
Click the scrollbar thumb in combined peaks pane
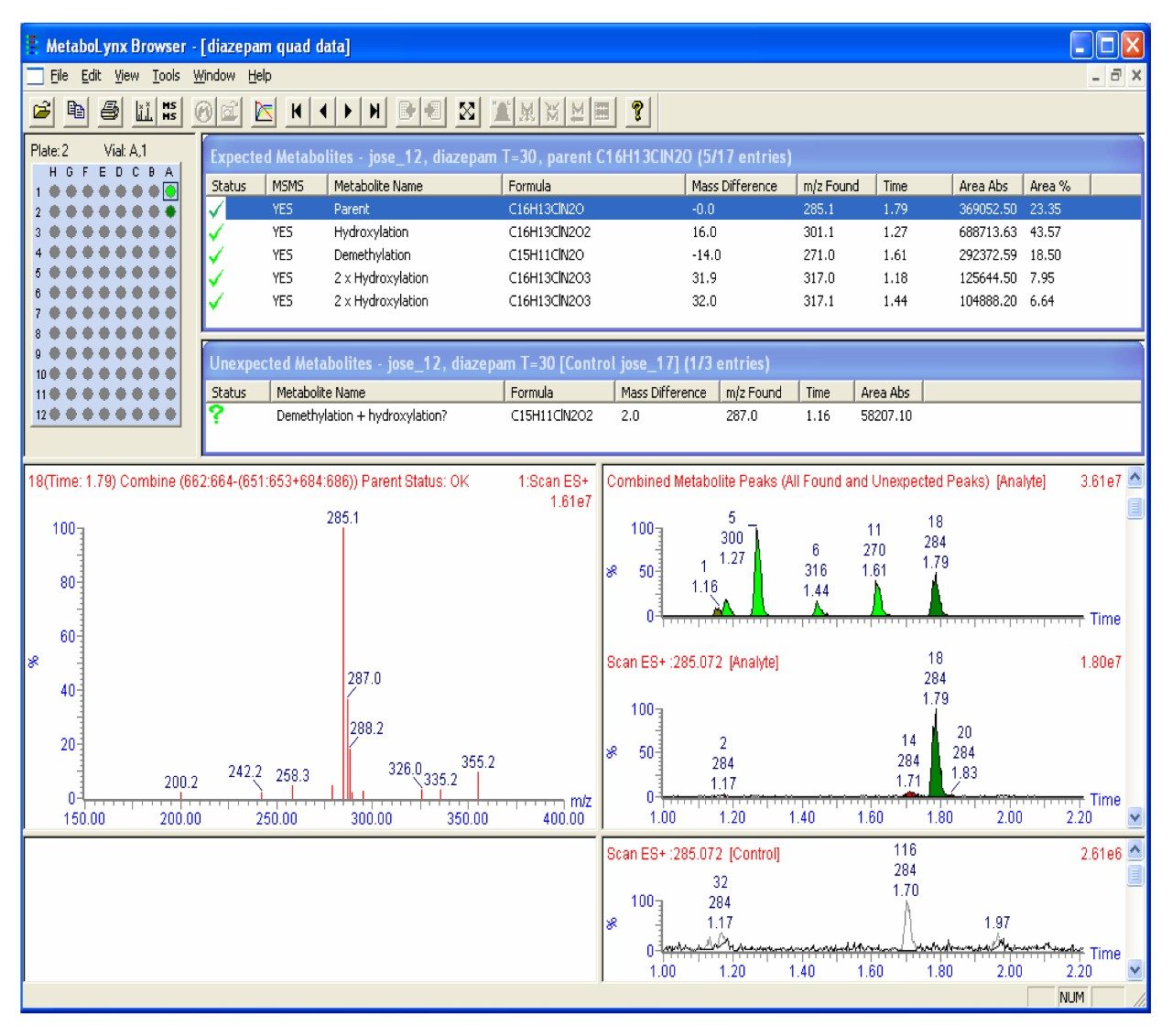pyautogui.click(x=1135, y=508)
